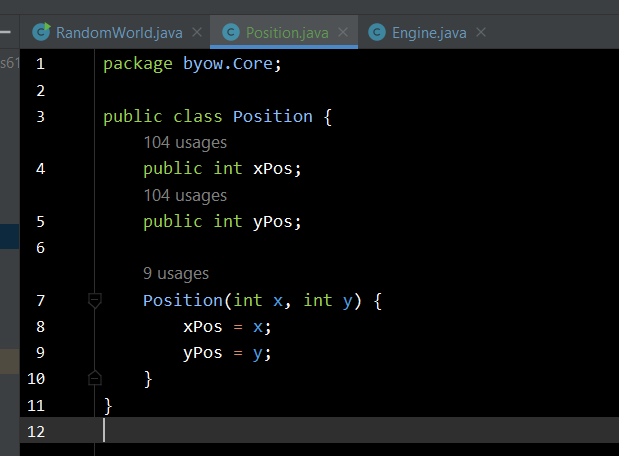Switch to the RandomWorld.java tab

118,32
